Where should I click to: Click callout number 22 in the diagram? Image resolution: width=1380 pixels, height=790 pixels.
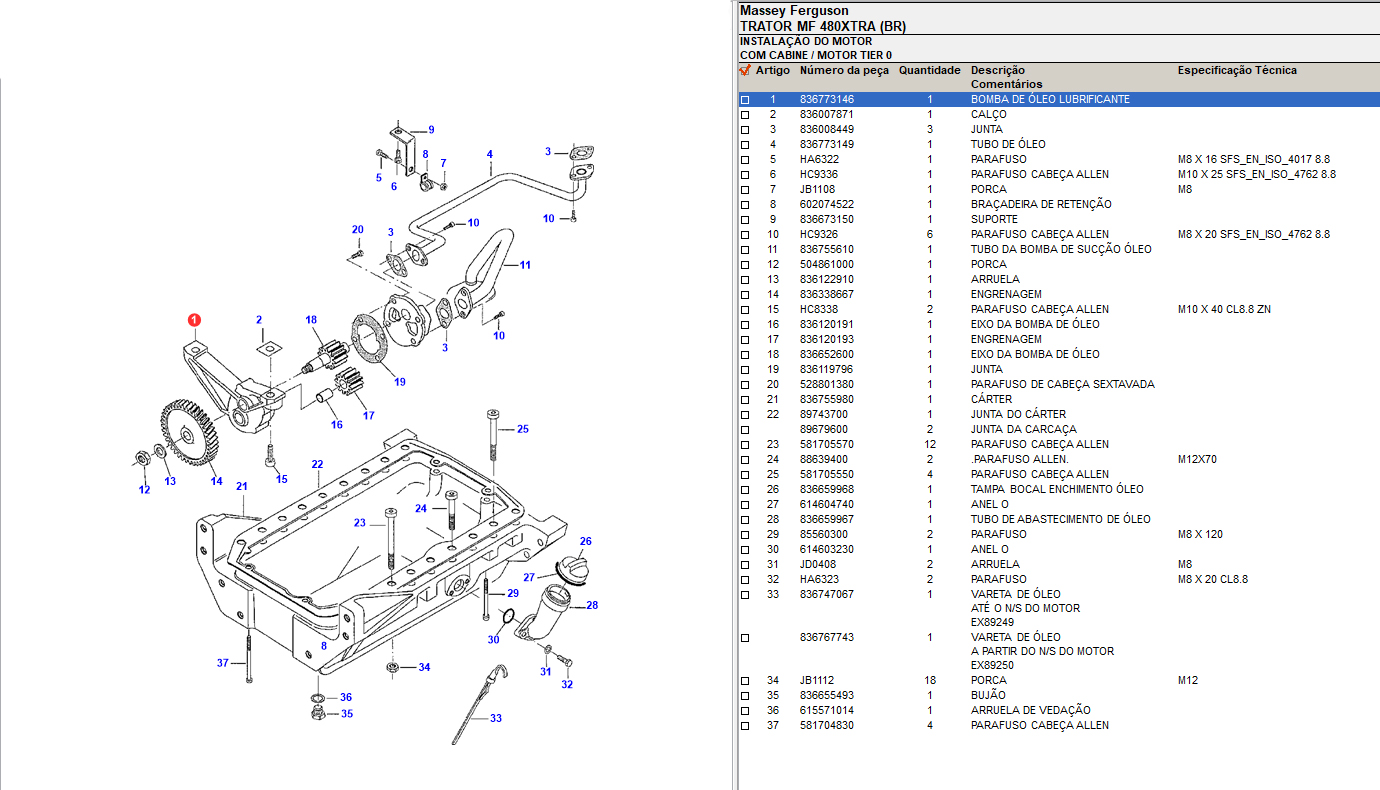click(x=317, y=464)
